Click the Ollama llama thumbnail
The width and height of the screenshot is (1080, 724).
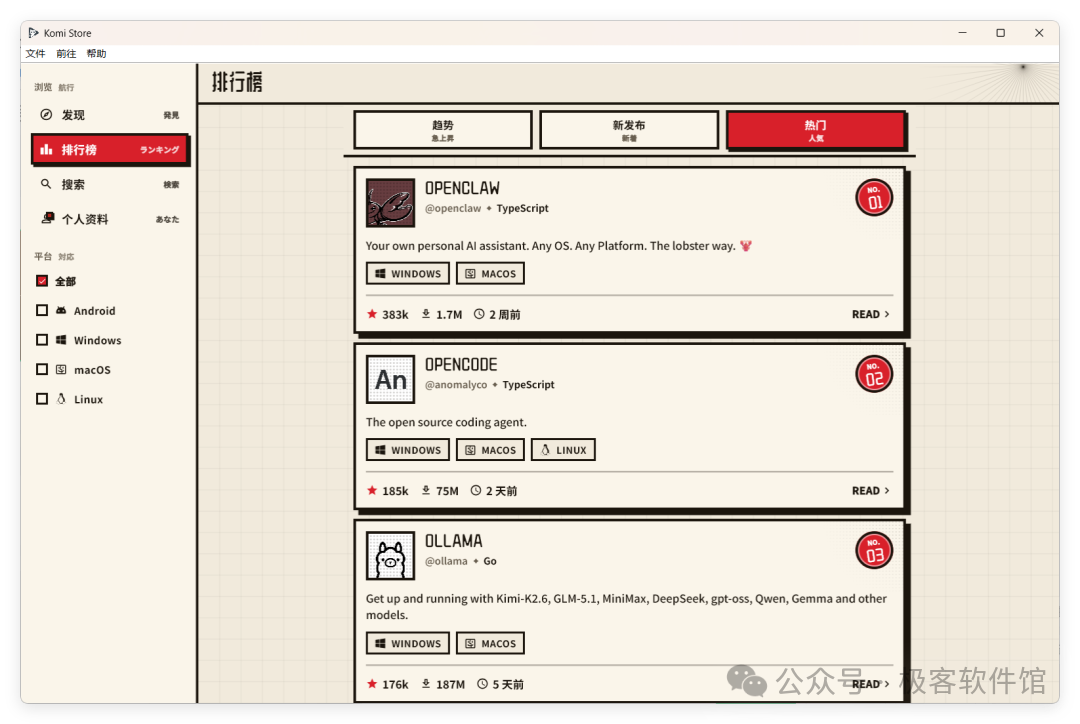(391, 555)
